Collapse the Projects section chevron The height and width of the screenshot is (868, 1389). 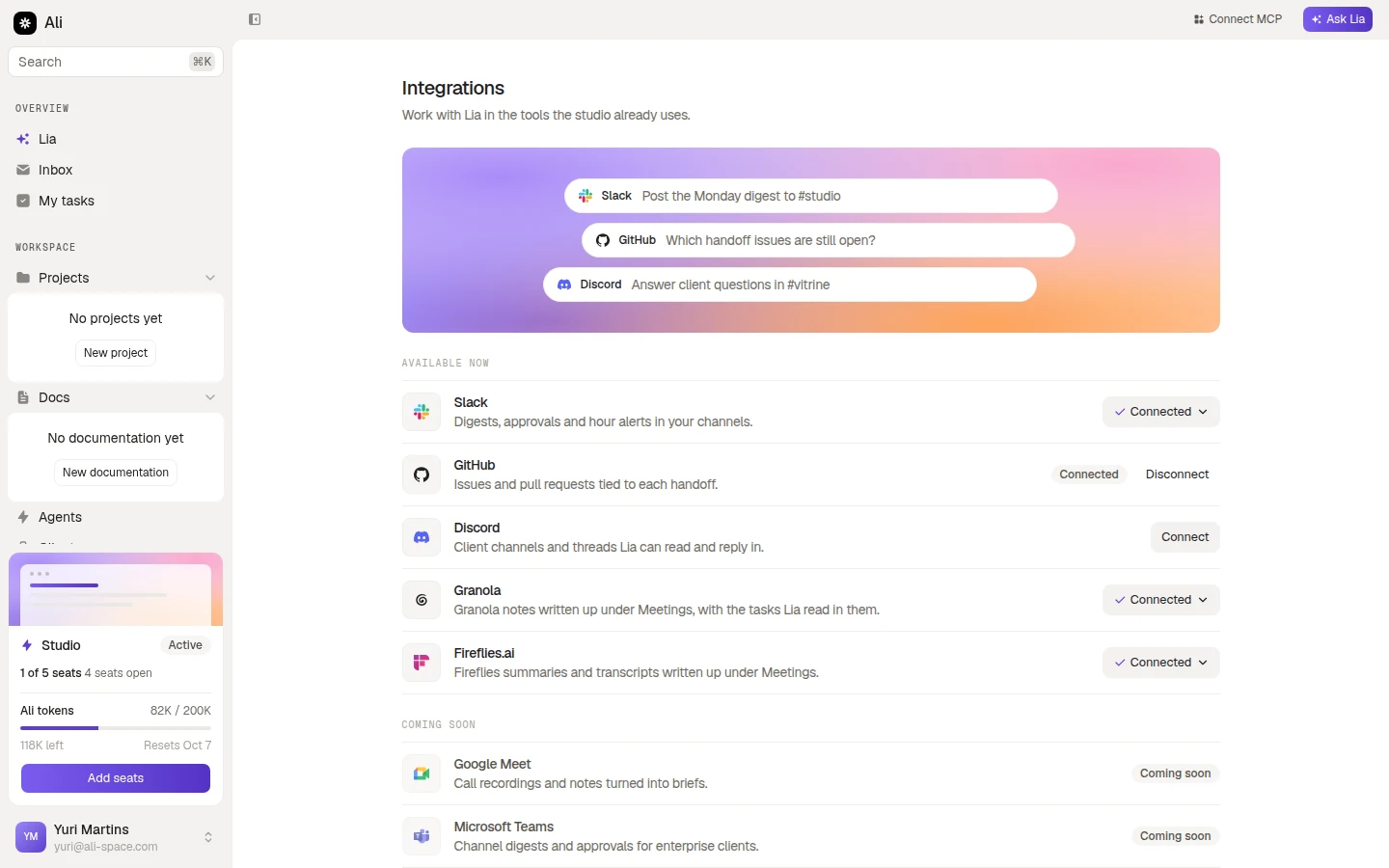pyautogui.click(x=210, y=278)
